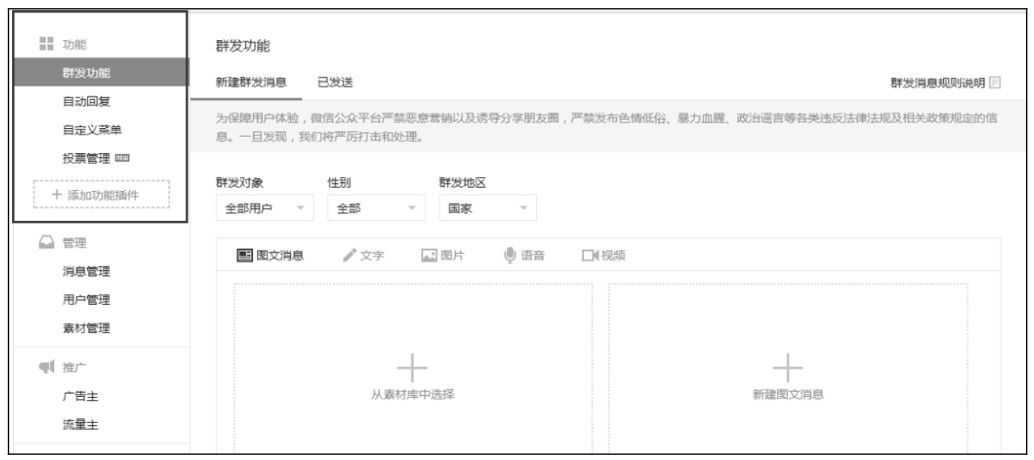The width and height of the screenshot is (1034, 460).
Task: Open 素材管理 in the sidebar
Action: point(86,328)
